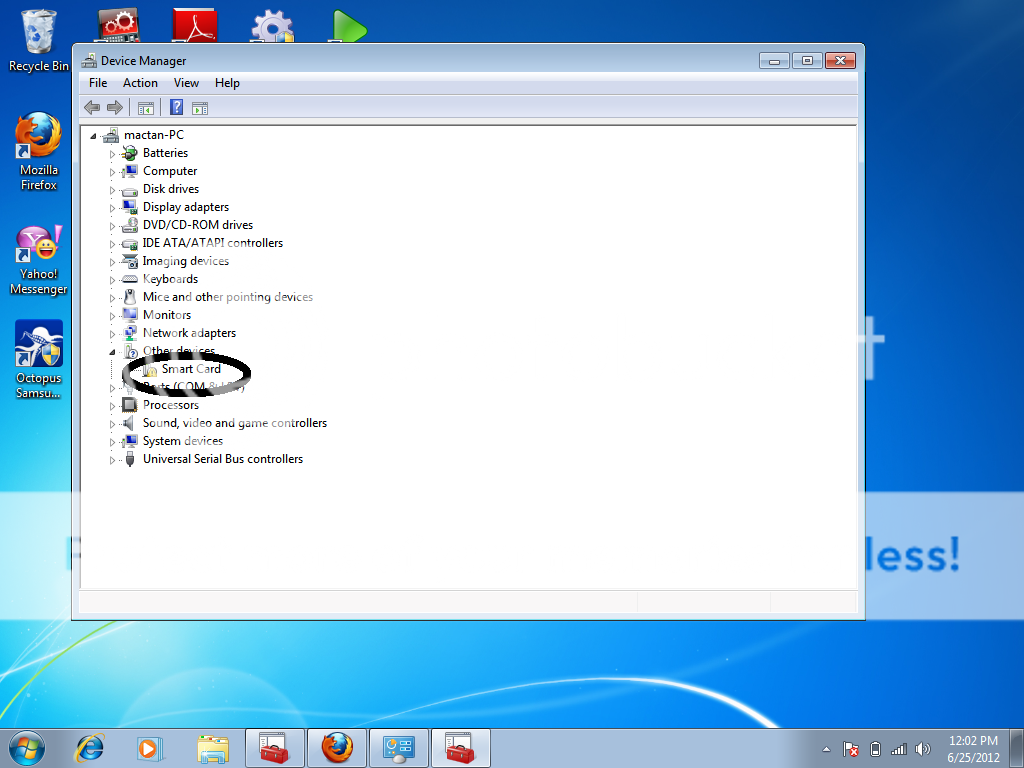Click the volume speaker icon in tray
1024x768 pixels.
pyautogui.click(x=922, y=748)
